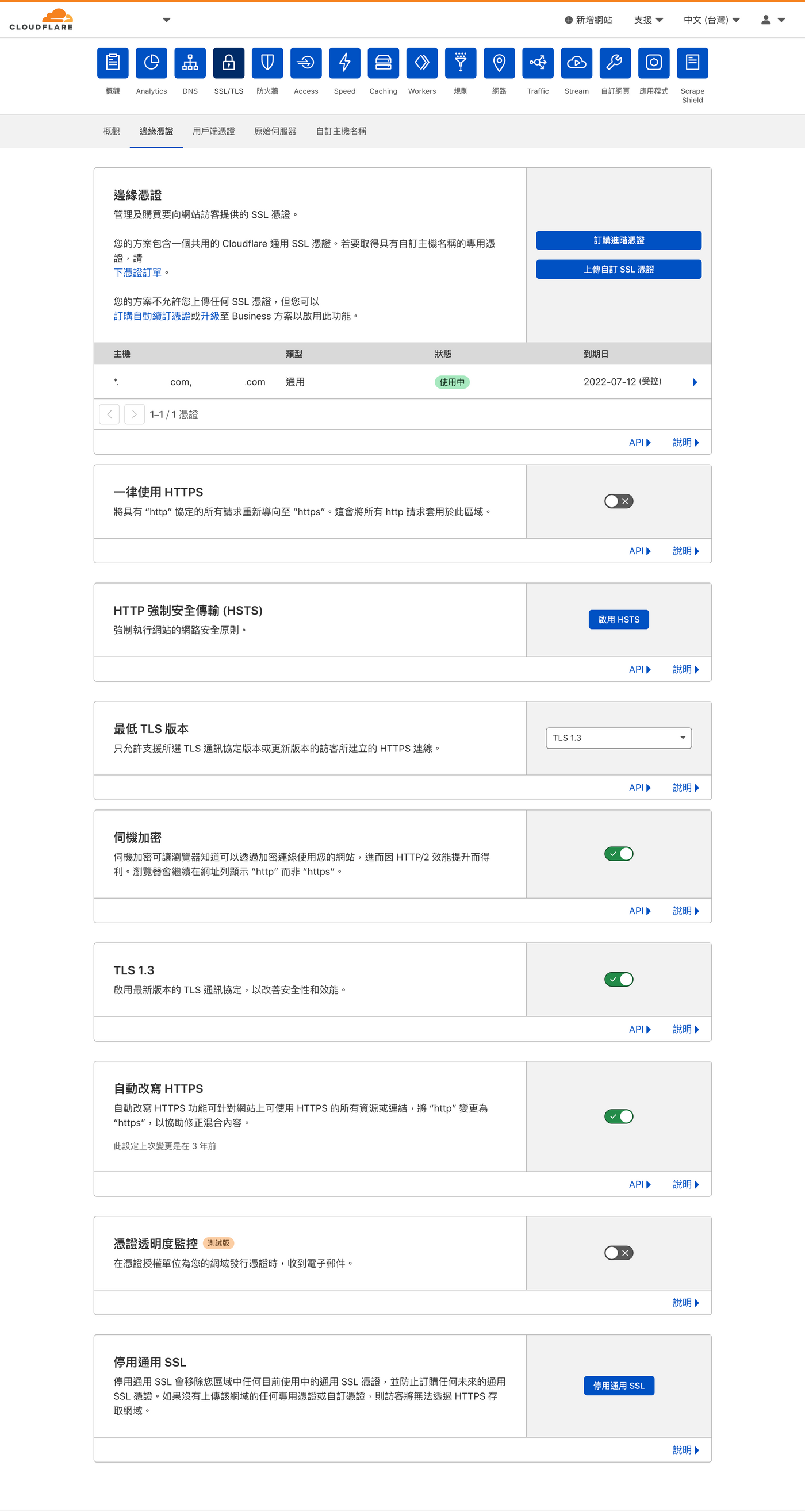Open the 自訂網頁 wrench icon

[615, 63]
